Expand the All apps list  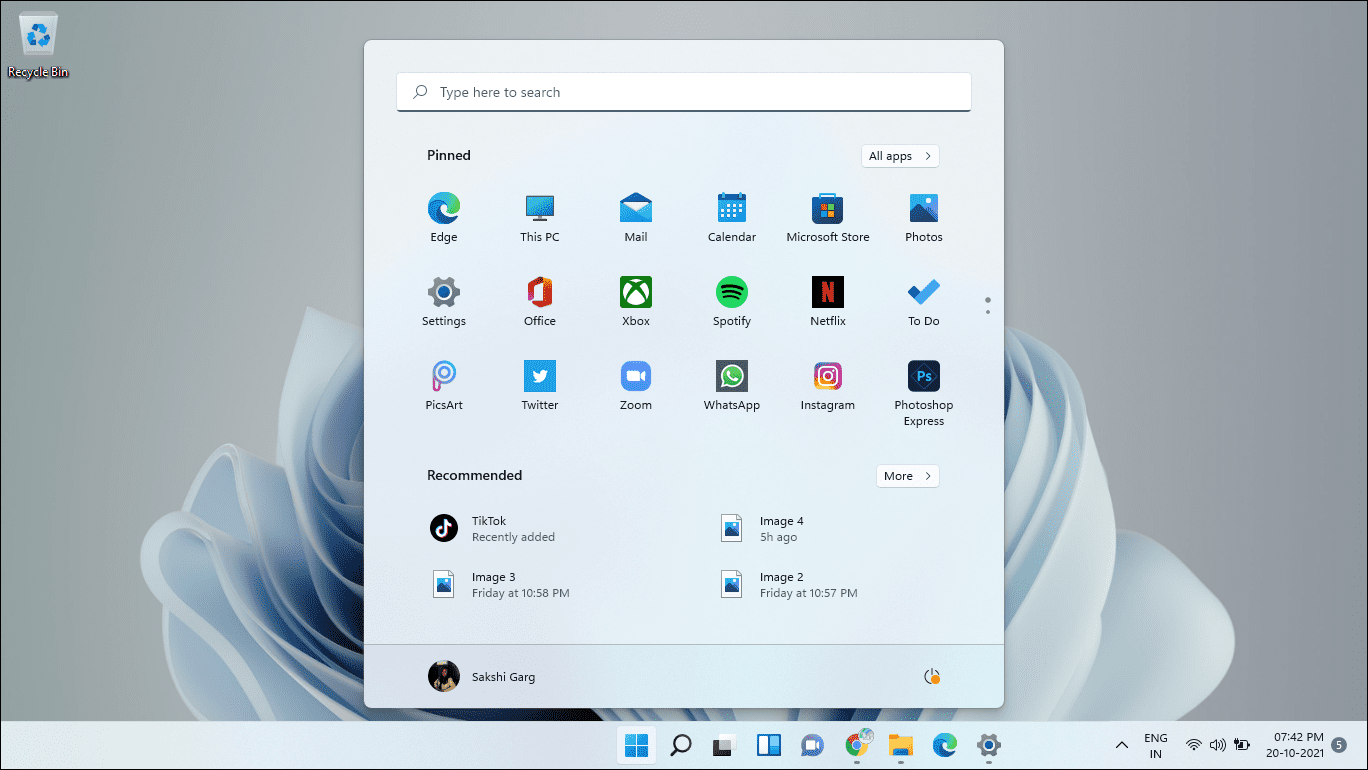(899, 156)
